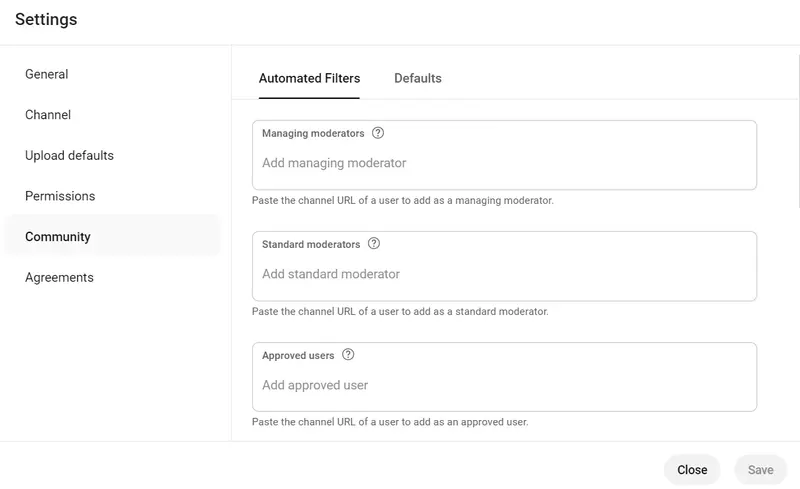The height and width of the screenshot is (489, 800).
Task: Open the Agreements settings section
Action: [59, 278]
